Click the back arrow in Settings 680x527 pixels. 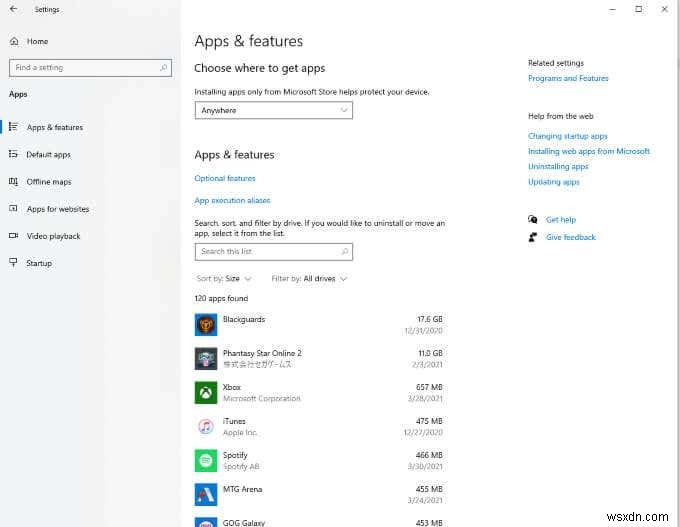click(x=13, y=9)
